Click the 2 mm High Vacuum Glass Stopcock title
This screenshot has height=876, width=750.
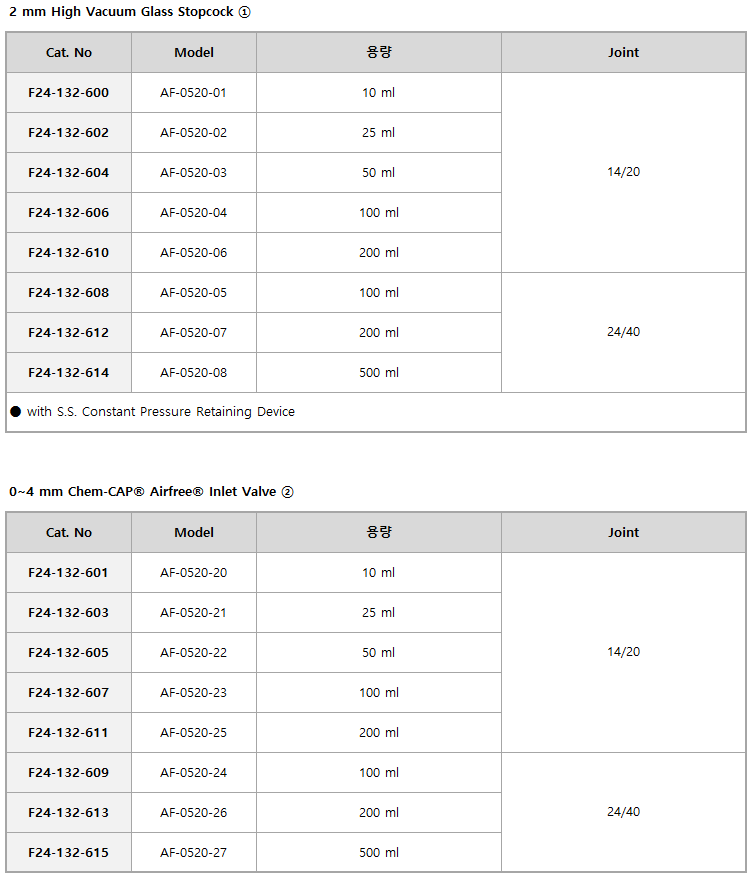(121, 12)
